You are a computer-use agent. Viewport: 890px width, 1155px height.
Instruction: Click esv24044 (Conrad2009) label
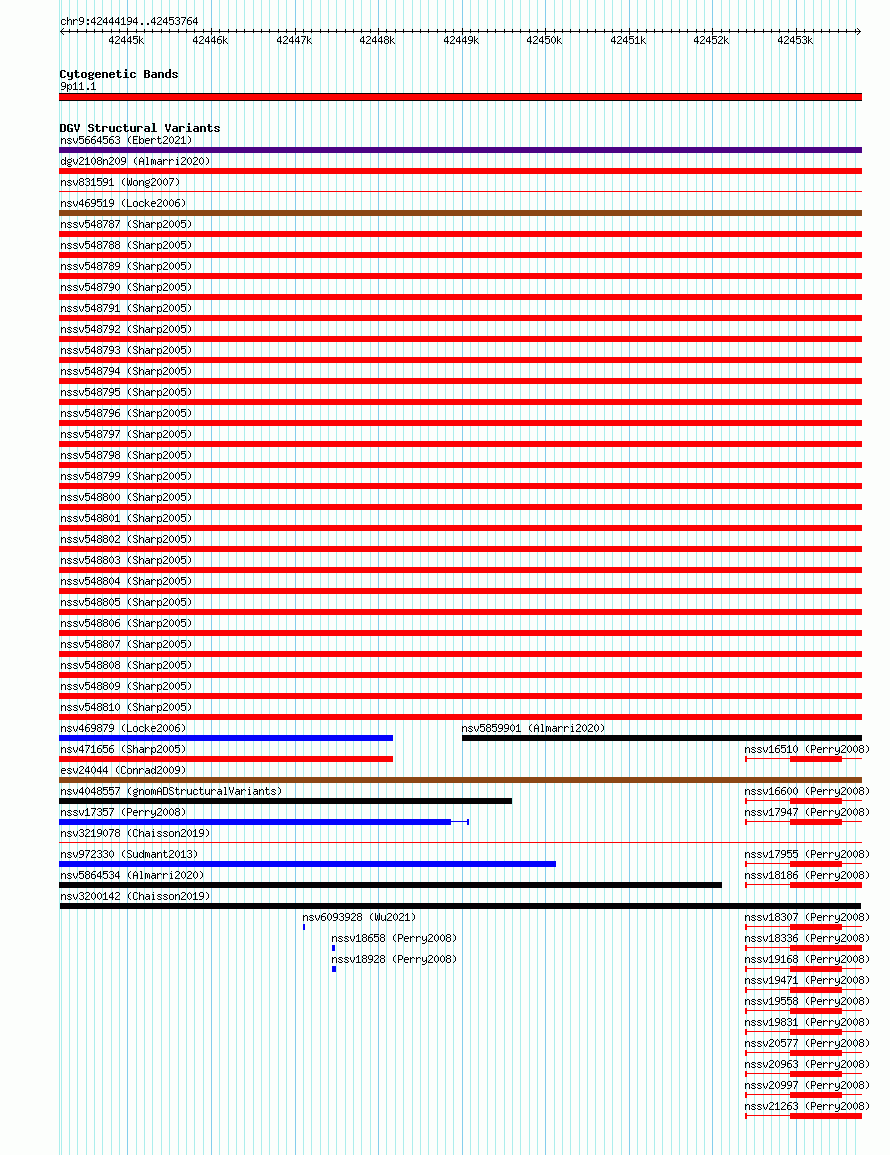pos(123,770)
